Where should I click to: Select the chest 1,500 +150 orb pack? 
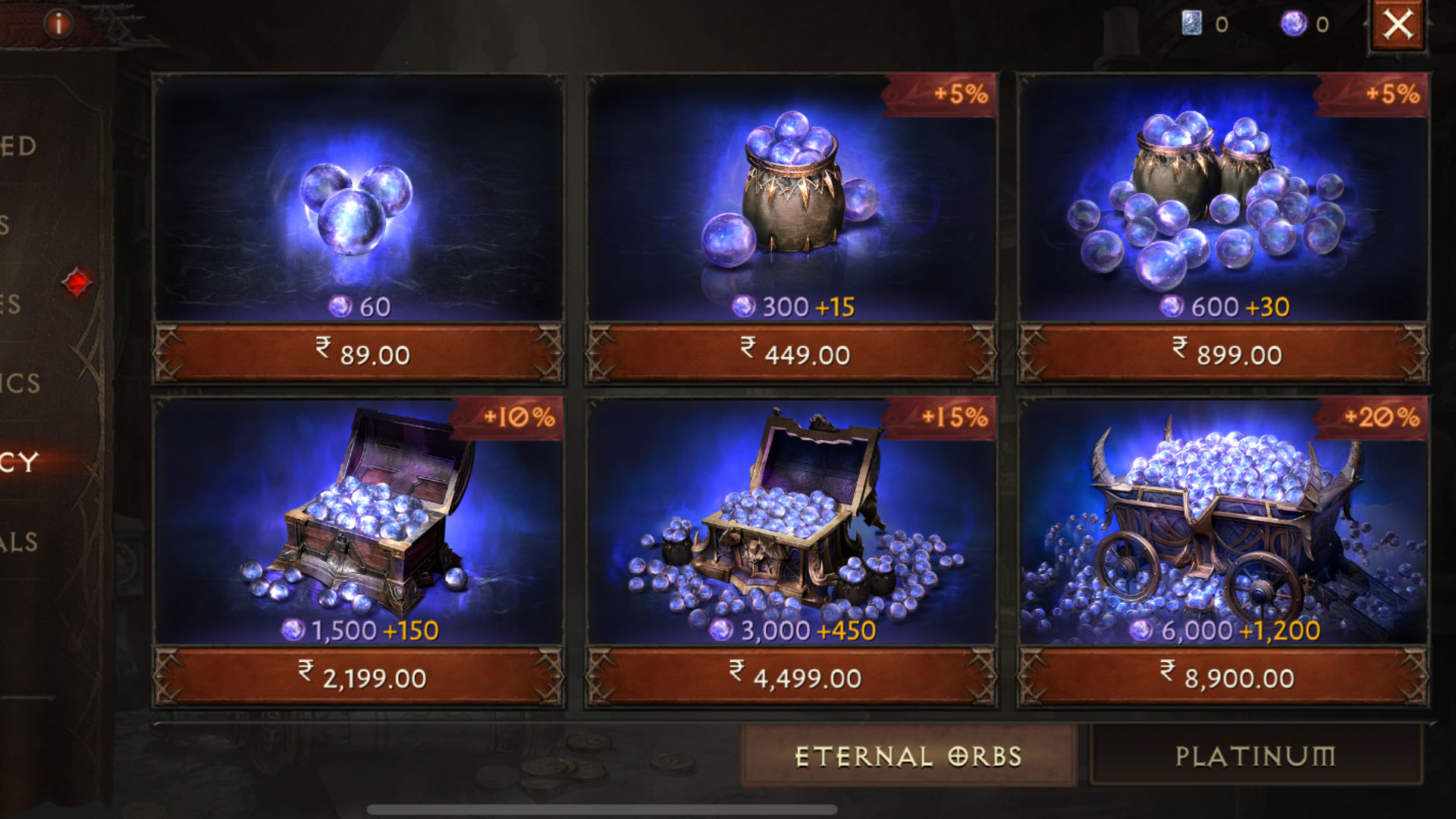click(359, 522)
